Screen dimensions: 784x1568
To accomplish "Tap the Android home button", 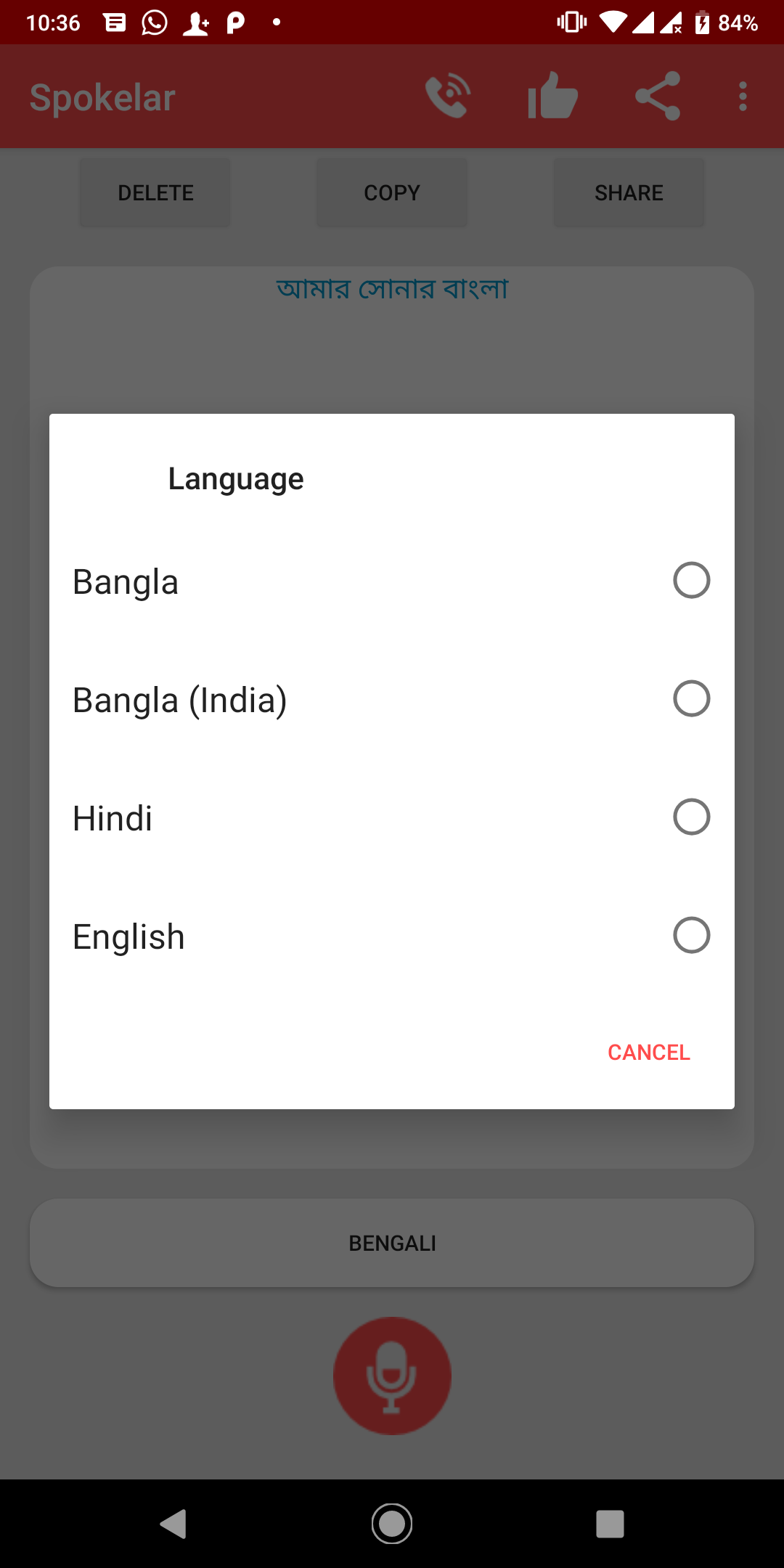I will coord(392,1524).
